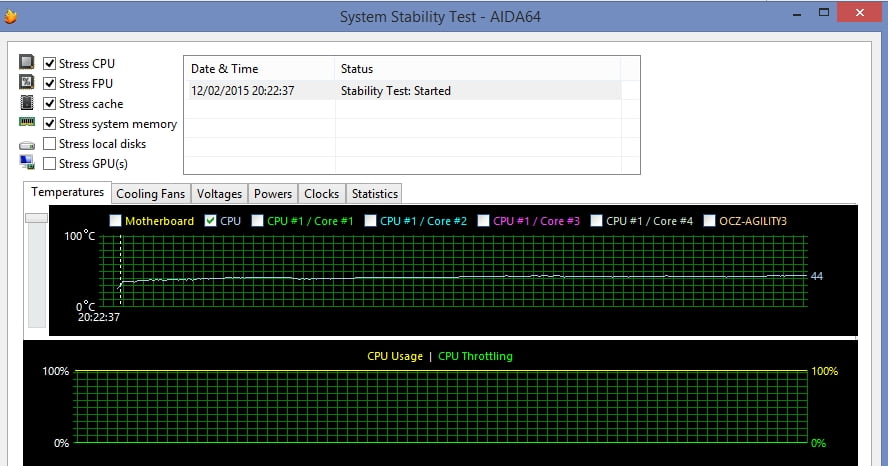The height and width of the screenshot is (466, 888).
Task: Click the temperature graph vertical slider handle
Action: pos(37,217)
